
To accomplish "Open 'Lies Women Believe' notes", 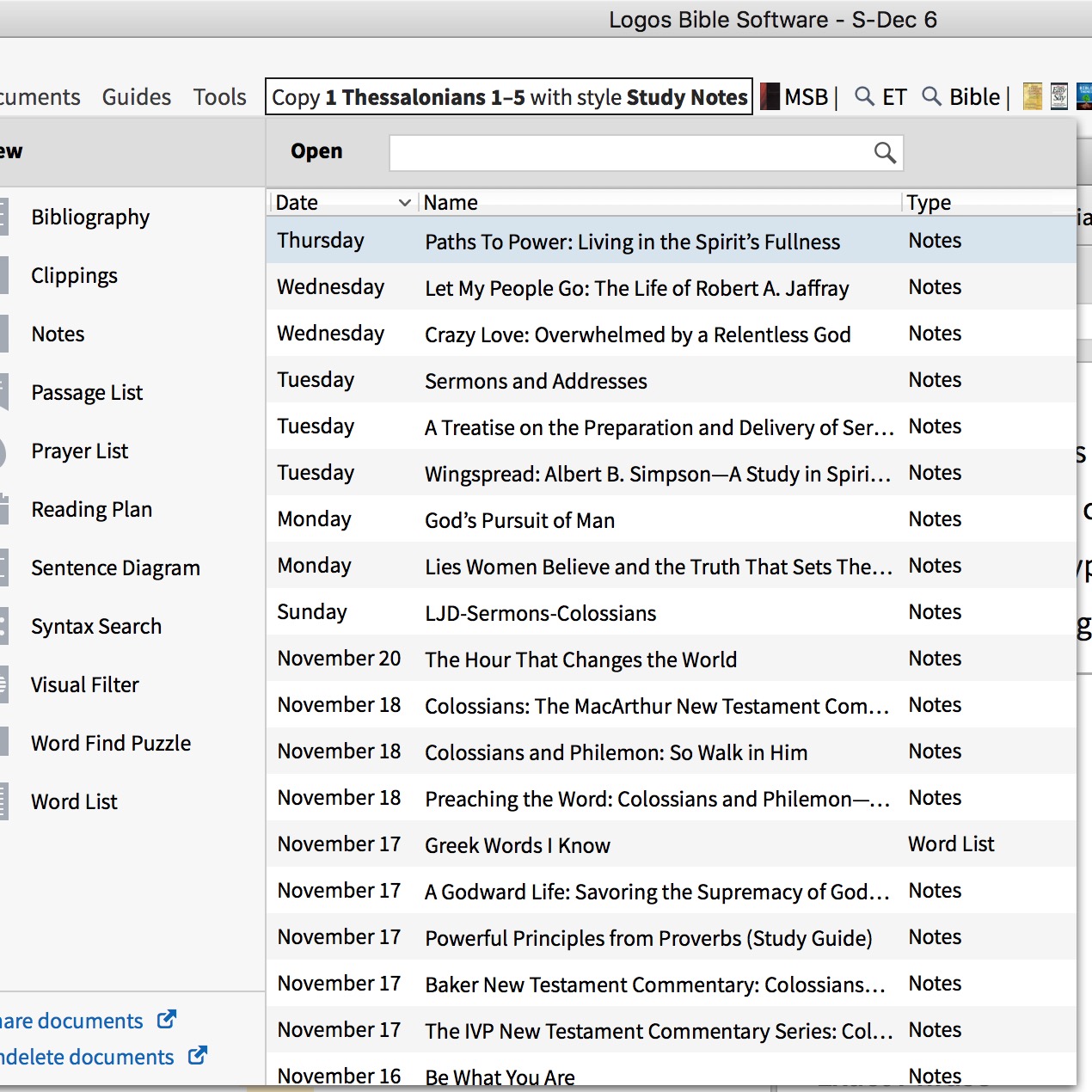I will click(x=671, y=566).
